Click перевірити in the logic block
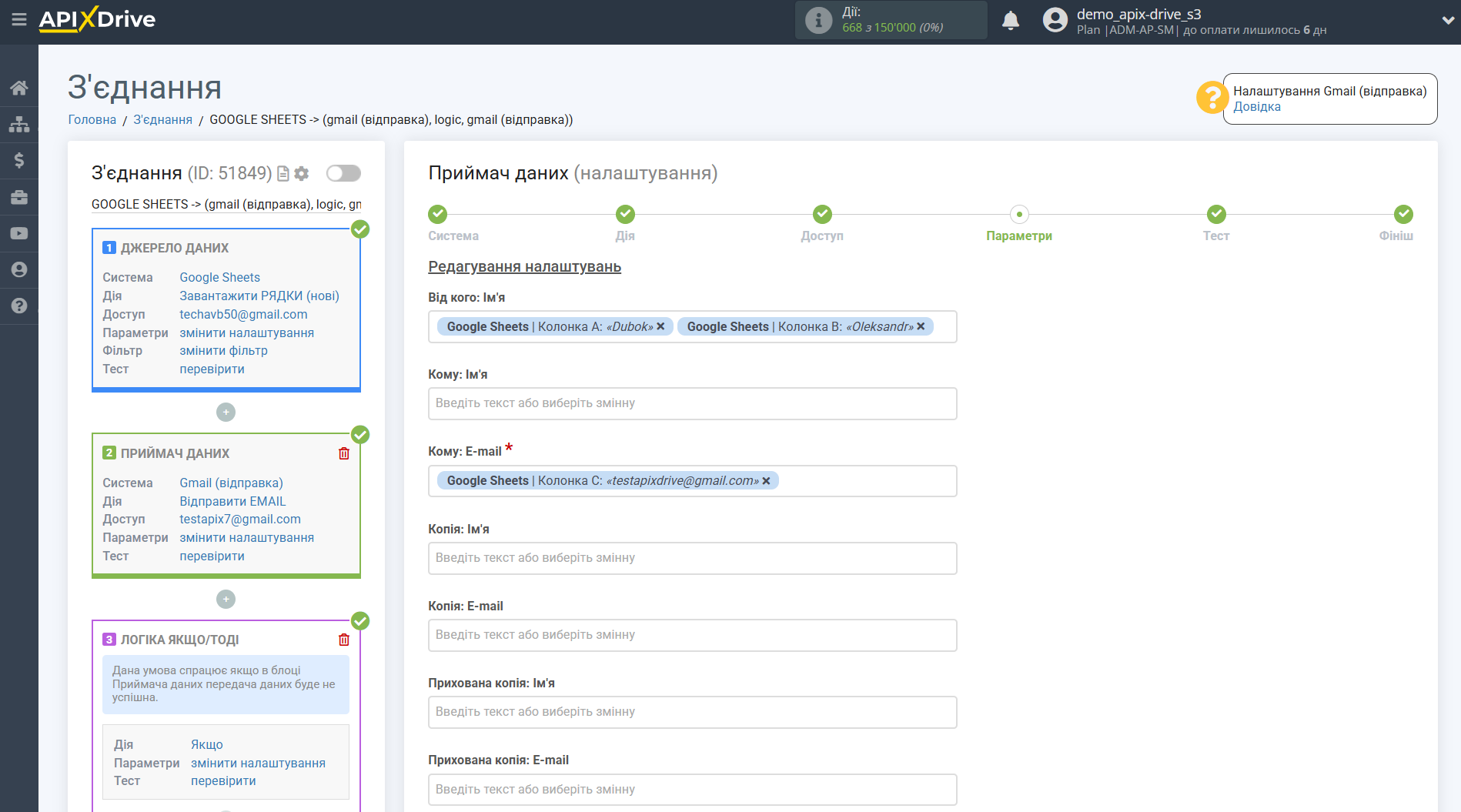The image size is (1461, 812). click(x=223, y=780)
